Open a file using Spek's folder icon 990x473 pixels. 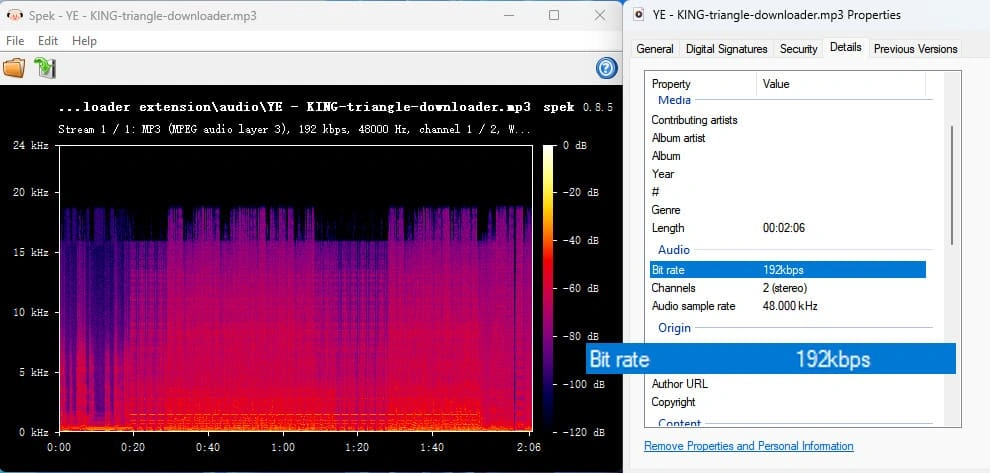(14, 67)
